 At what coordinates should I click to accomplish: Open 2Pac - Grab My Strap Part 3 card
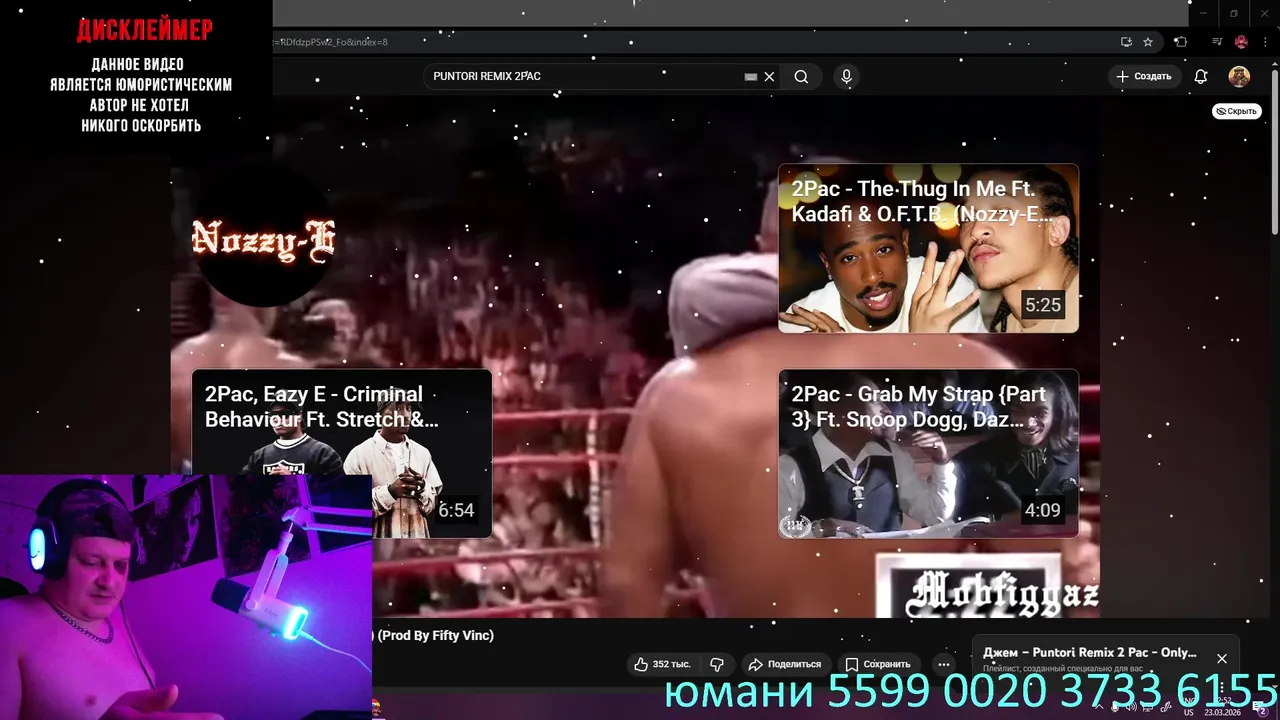click(x=928, y=453)
